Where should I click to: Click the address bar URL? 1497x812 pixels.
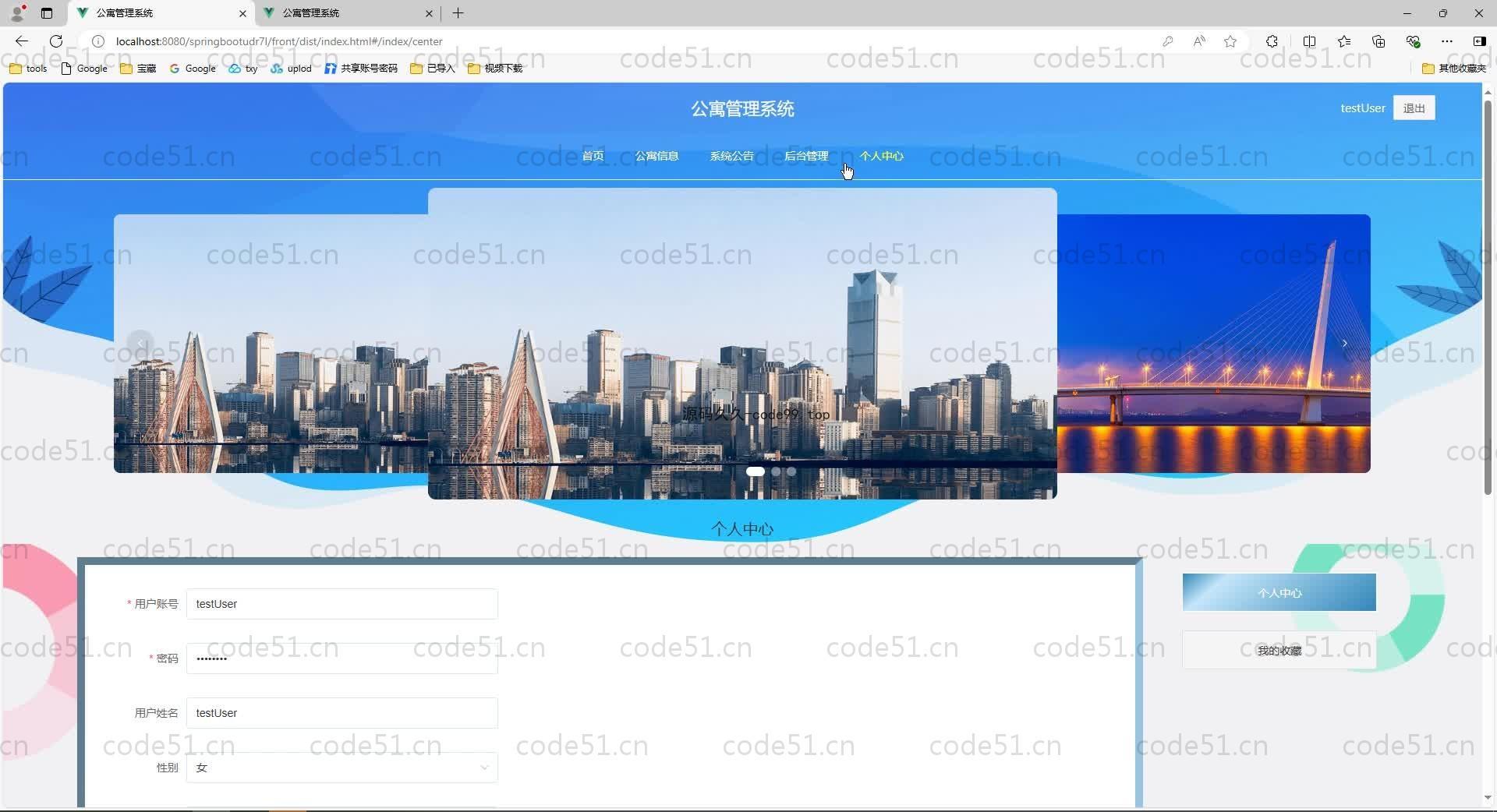click(279, 41)
